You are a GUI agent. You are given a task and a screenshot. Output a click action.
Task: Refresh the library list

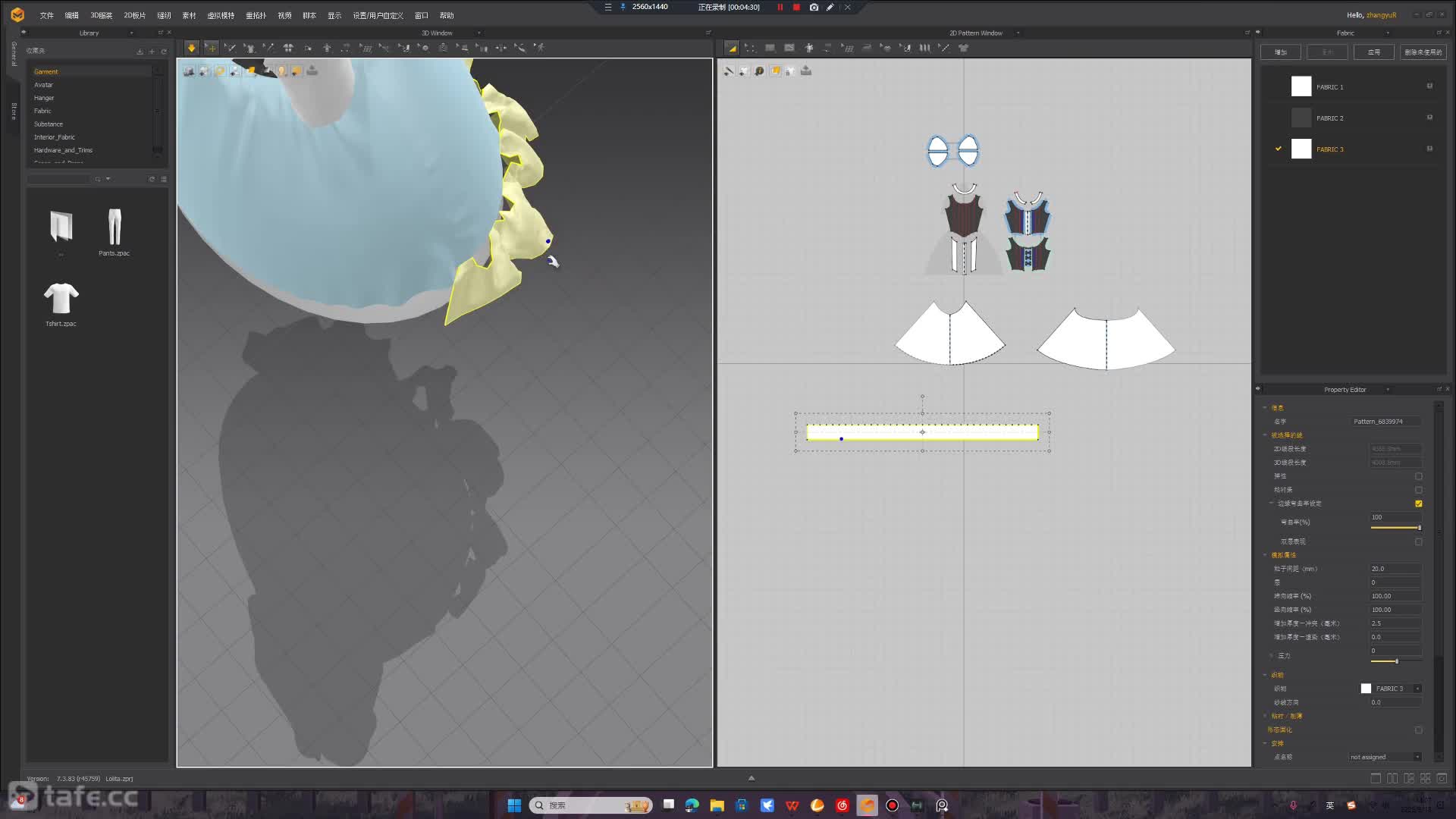pyautogui.click(x=152, y=179)
